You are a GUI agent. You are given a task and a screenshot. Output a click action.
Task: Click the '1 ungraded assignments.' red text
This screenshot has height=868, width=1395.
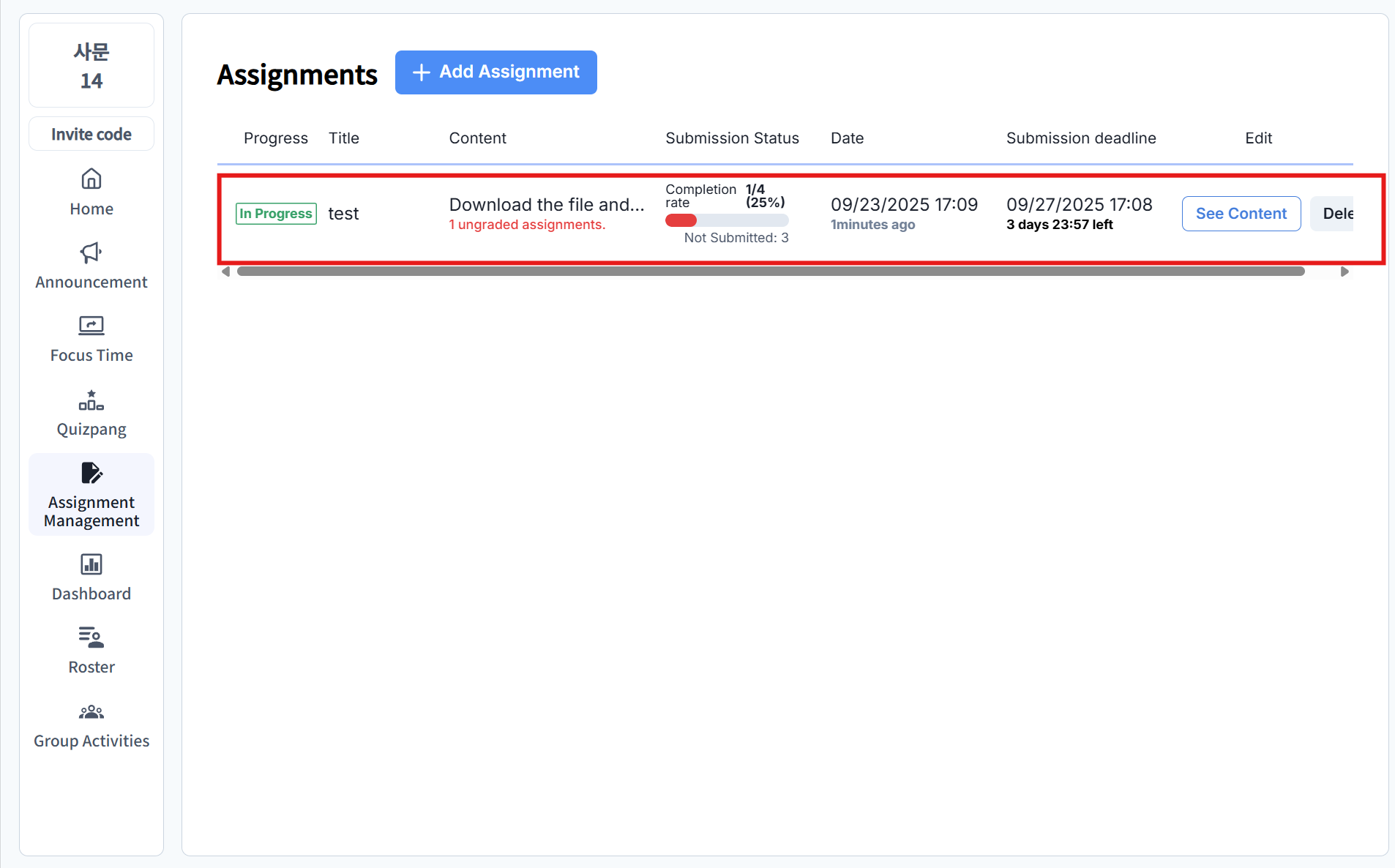(x=527, y=225)
